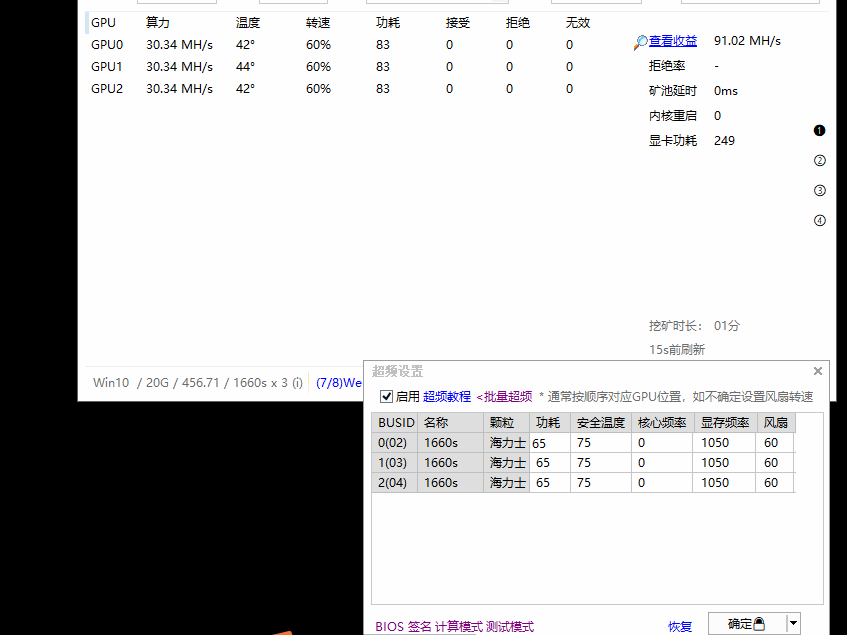Close the 超频设置 dialog
Screen dimensions: 847x635
point(817,371)
